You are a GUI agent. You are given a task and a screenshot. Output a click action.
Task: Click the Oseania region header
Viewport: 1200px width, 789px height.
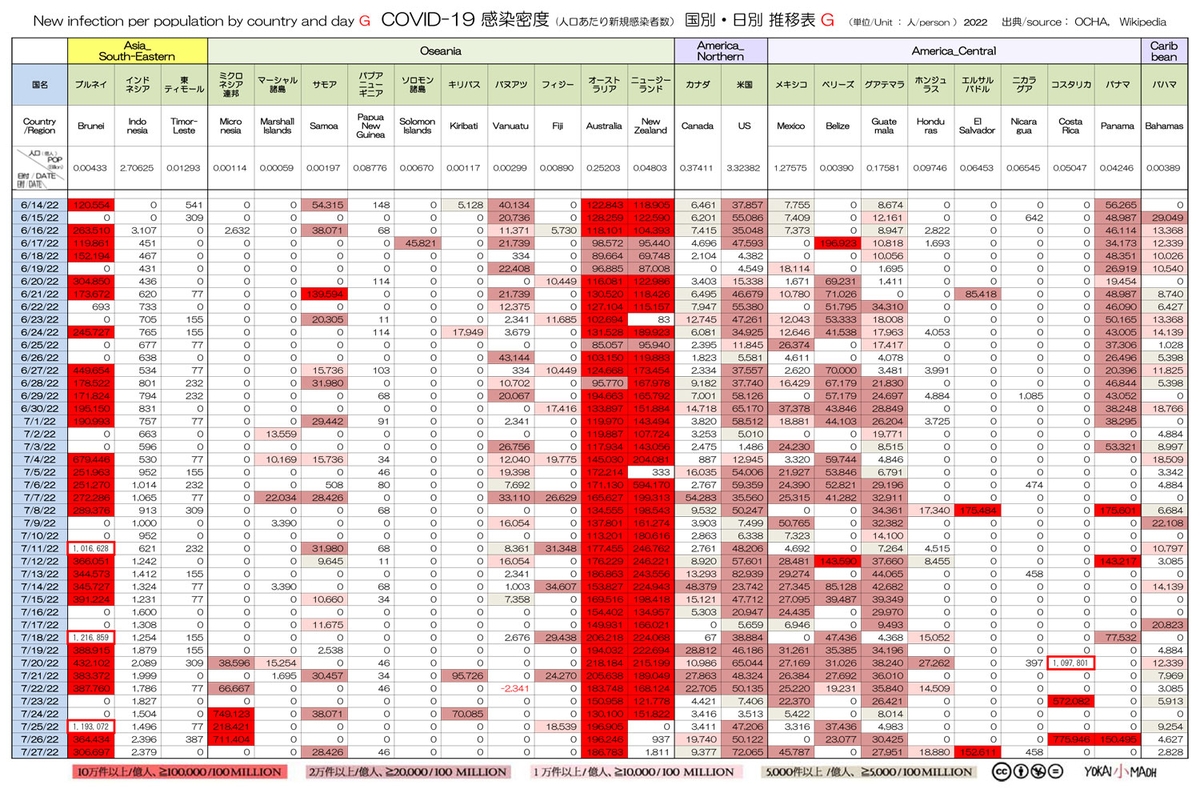click(x=441, y=50)
